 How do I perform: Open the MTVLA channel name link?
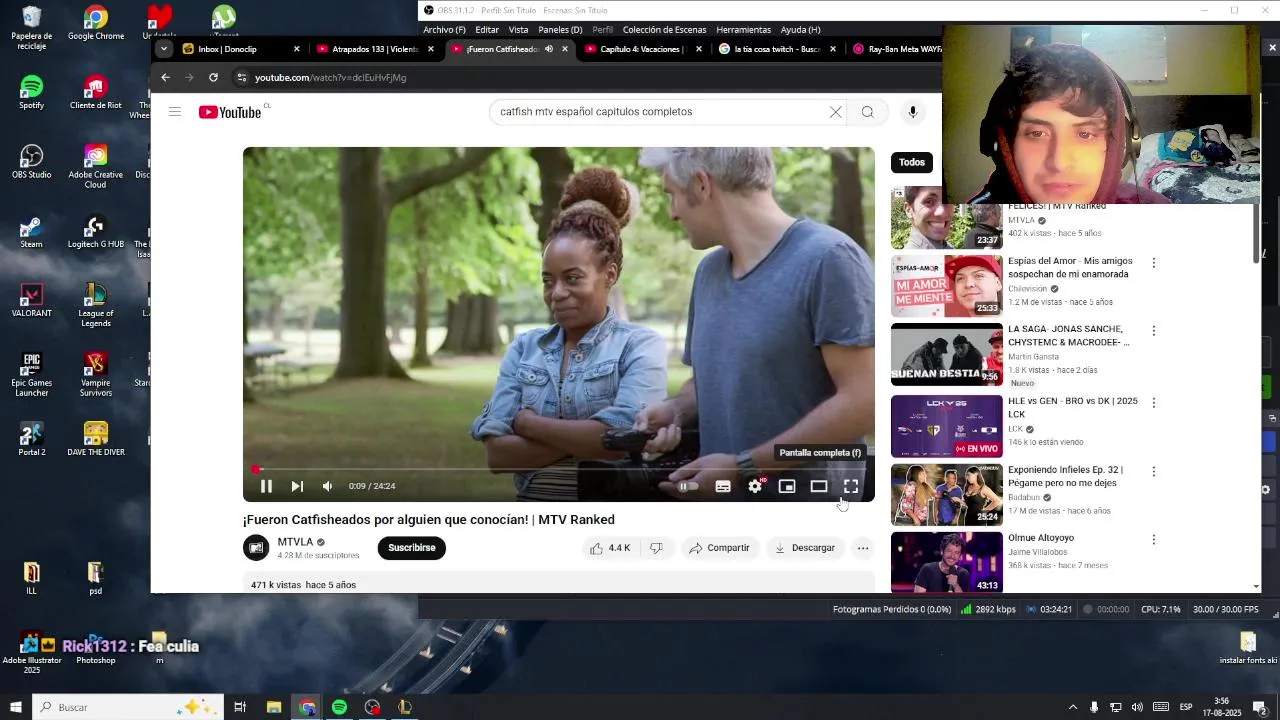tap(295, 542)
